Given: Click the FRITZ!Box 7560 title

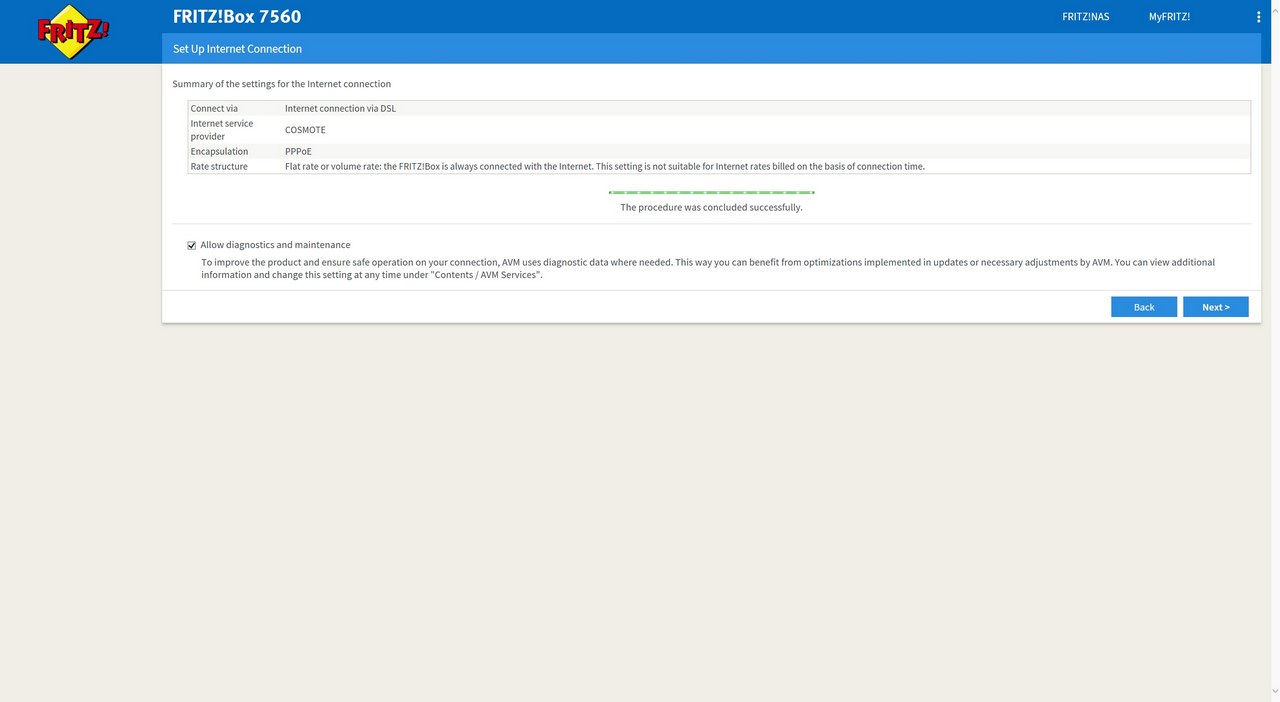Looking at the screenshot, I should coord(237,16).
